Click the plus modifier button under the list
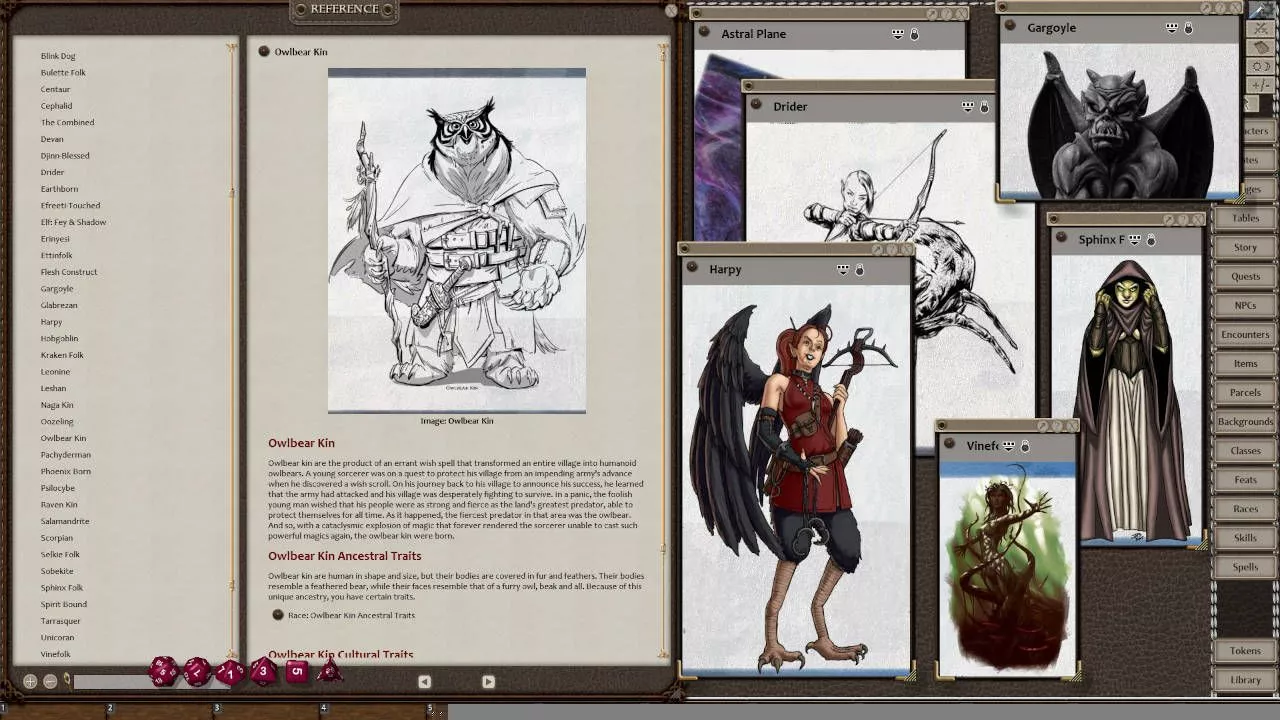1280x720 pixels. pyautogui.click(x=30, y=681)
